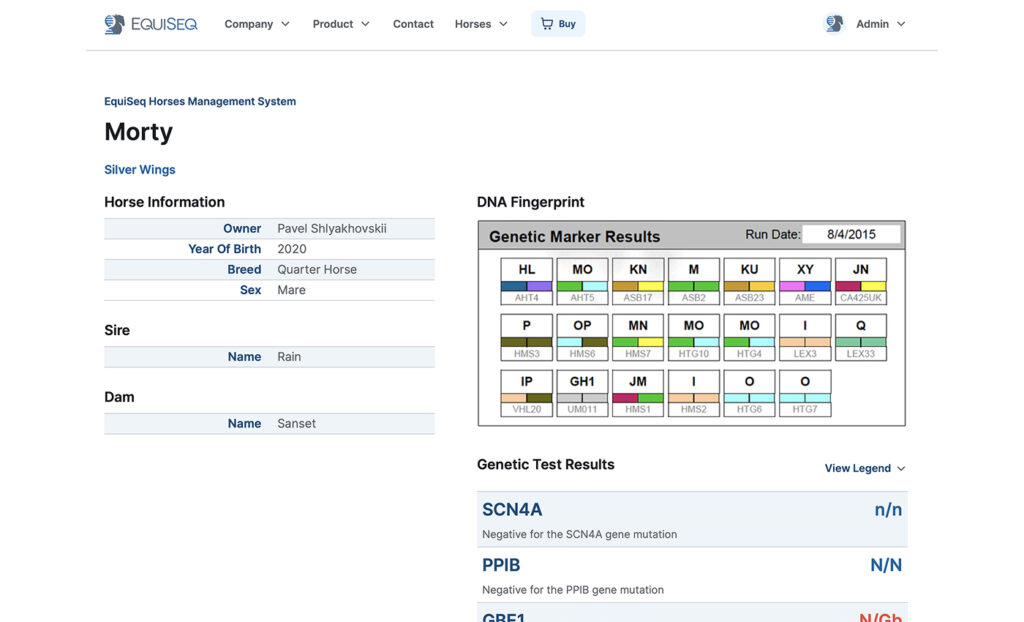The image size is (1024, 622).
Task: Click the DNA Fingerprint heading
Action: 530,203
